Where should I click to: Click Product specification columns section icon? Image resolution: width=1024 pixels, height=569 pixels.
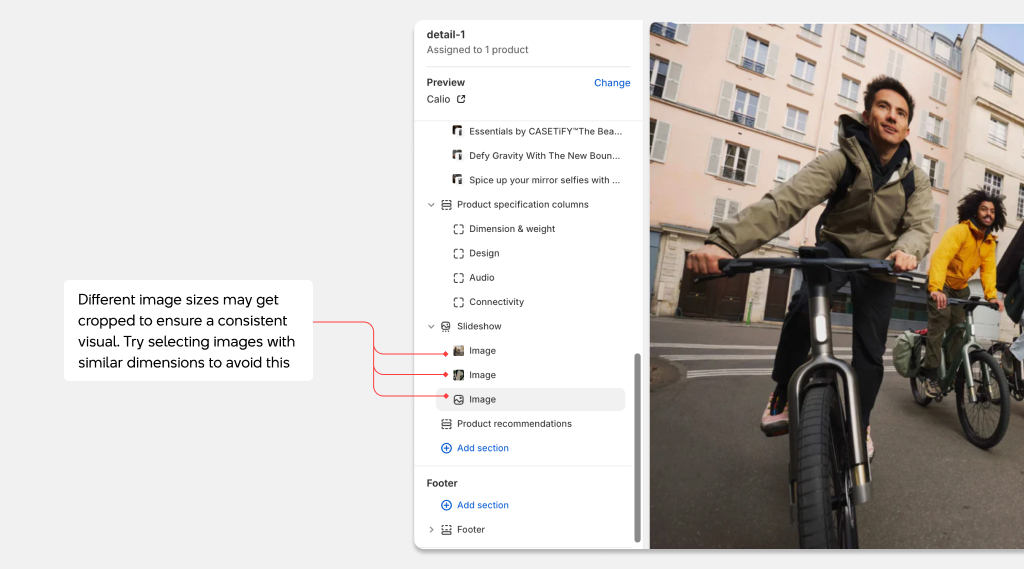pos(446,205)
